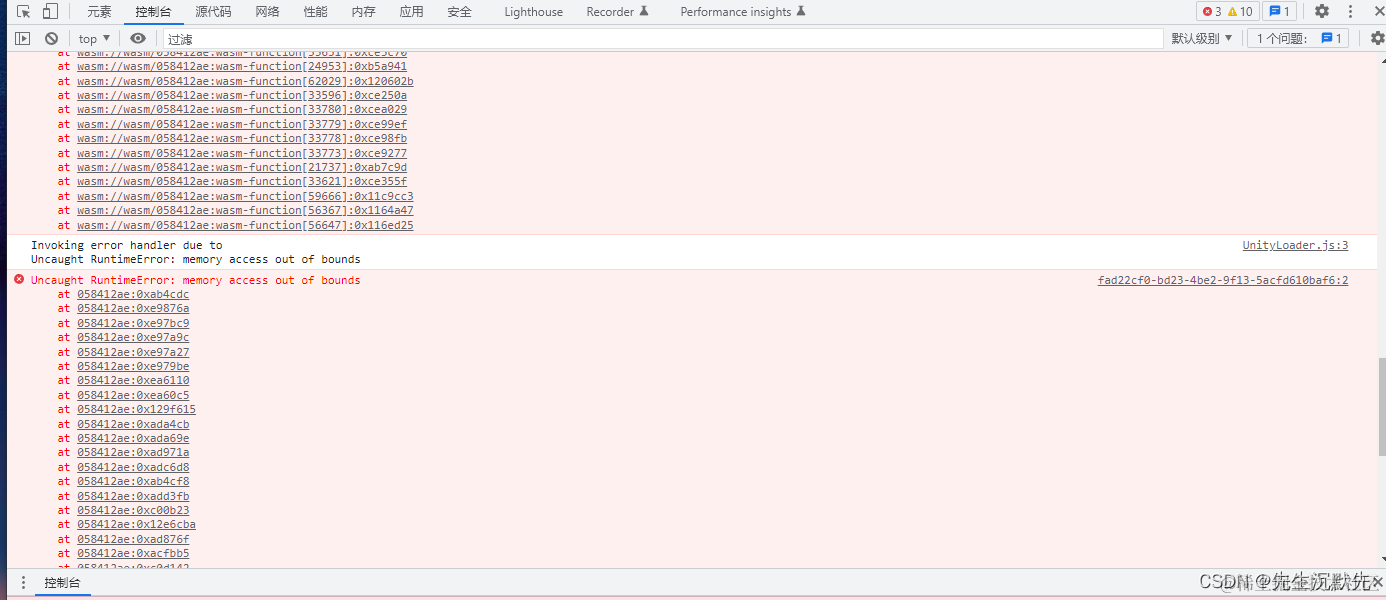
Task: Open stack frame 058412ae:0xab4cdc
Action: pos(133,294)
